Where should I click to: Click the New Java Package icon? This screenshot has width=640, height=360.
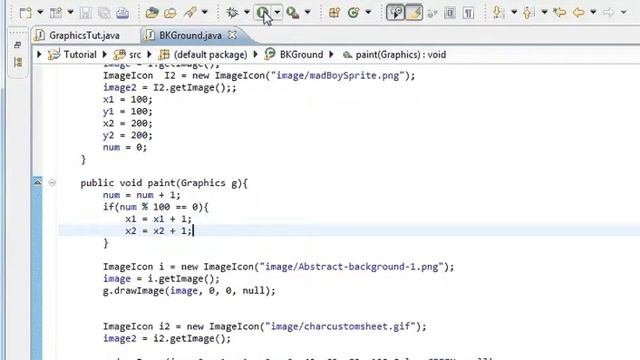tap(335, 13)
